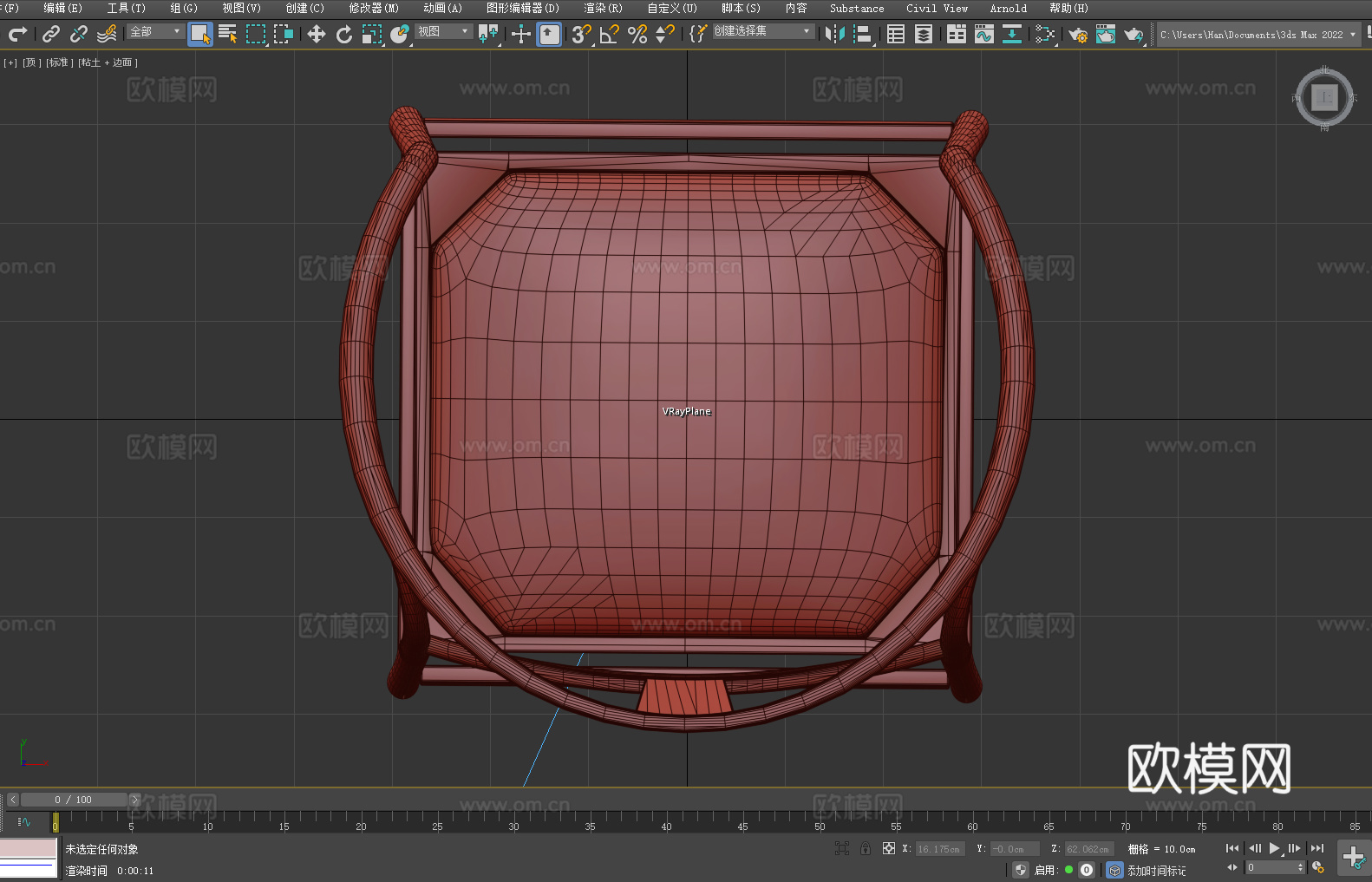Click the current frame spinner arrows
The image size is (1372, 882).
(1300, 867)
